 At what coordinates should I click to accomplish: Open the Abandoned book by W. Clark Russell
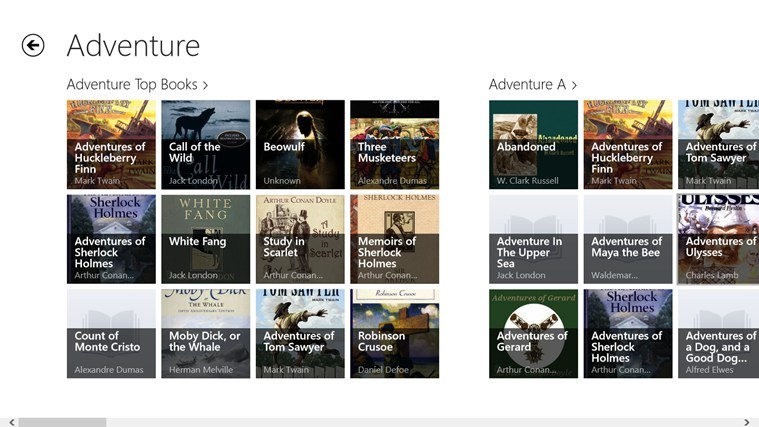533,144
